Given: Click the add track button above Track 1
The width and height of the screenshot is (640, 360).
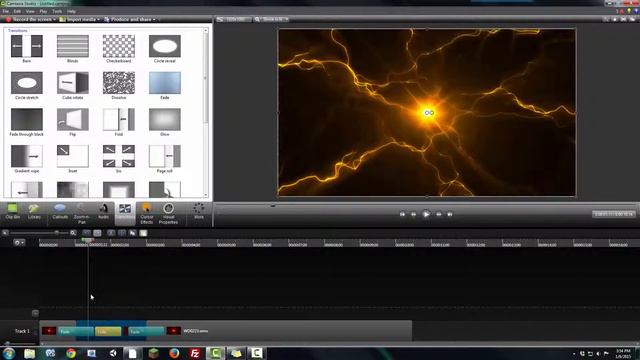Looking at the screenshot, I should [x=35, y=313].
